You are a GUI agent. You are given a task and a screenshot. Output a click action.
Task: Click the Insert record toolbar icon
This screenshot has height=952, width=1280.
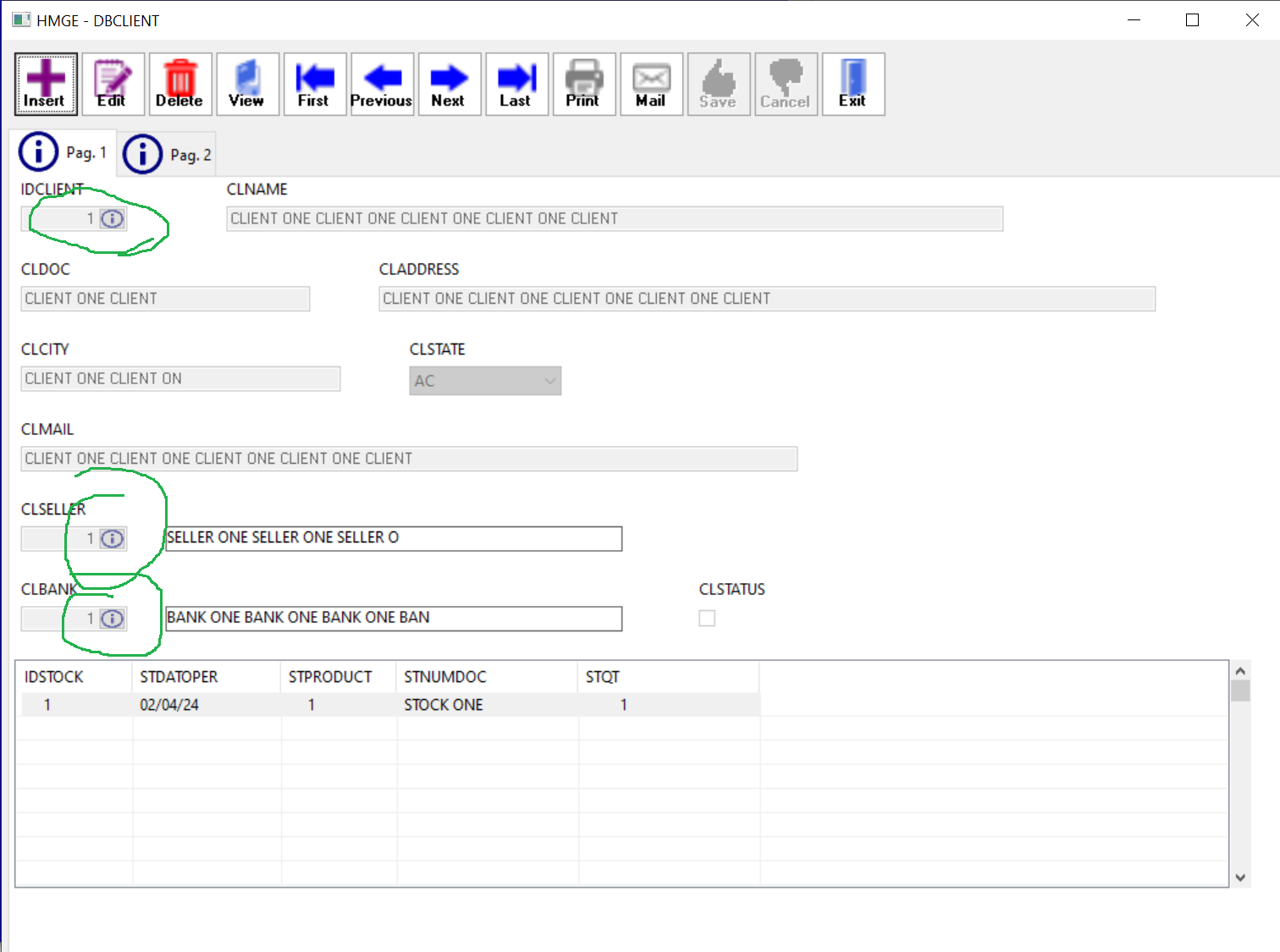[46, 84]
